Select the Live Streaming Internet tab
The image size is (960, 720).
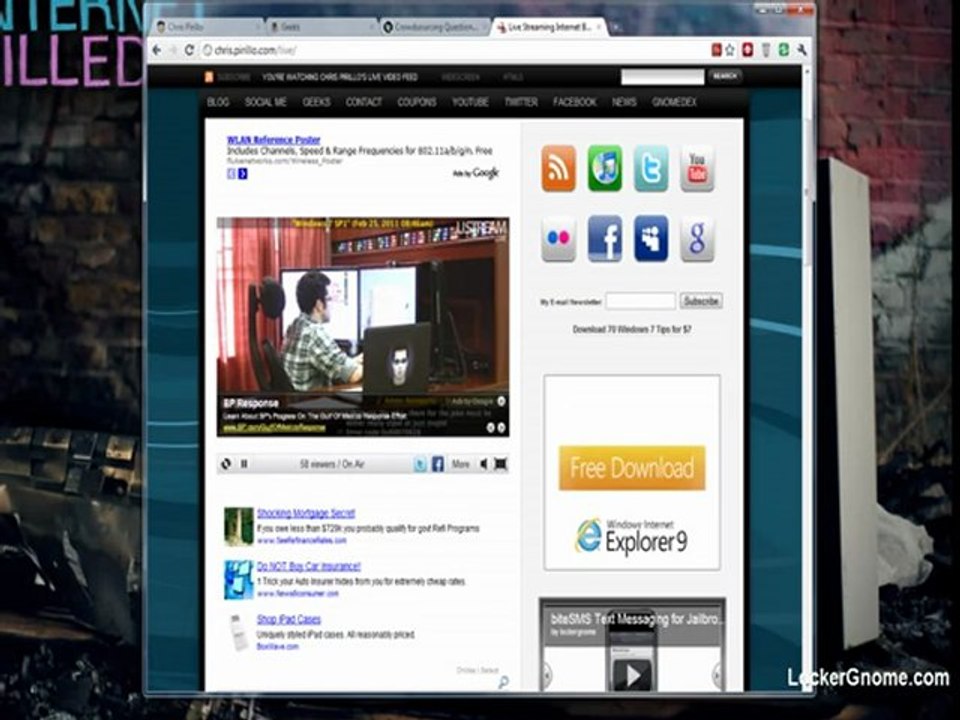(549, 27)
